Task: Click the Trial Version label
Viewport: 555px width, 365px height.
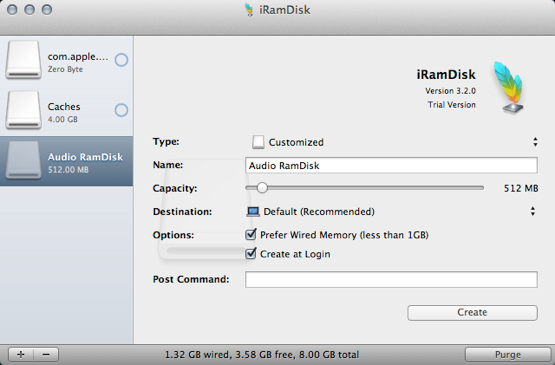Action: coord(452,105)
